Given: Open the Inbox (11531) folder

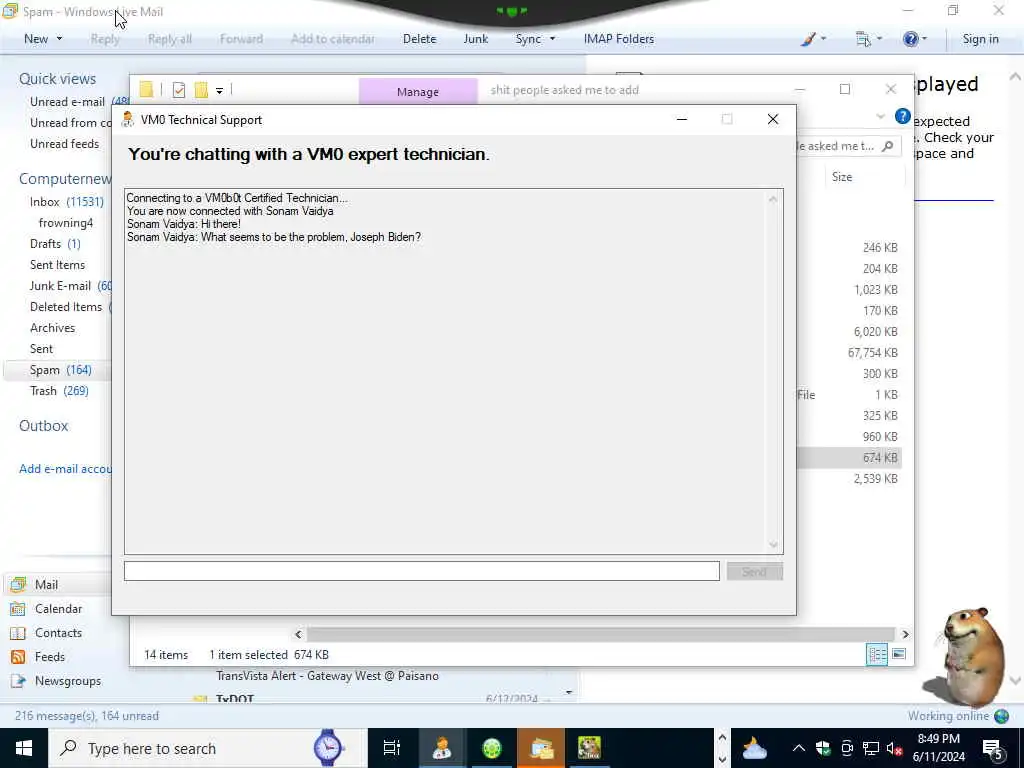Looking at the screenshot, I should coord(67,202).
